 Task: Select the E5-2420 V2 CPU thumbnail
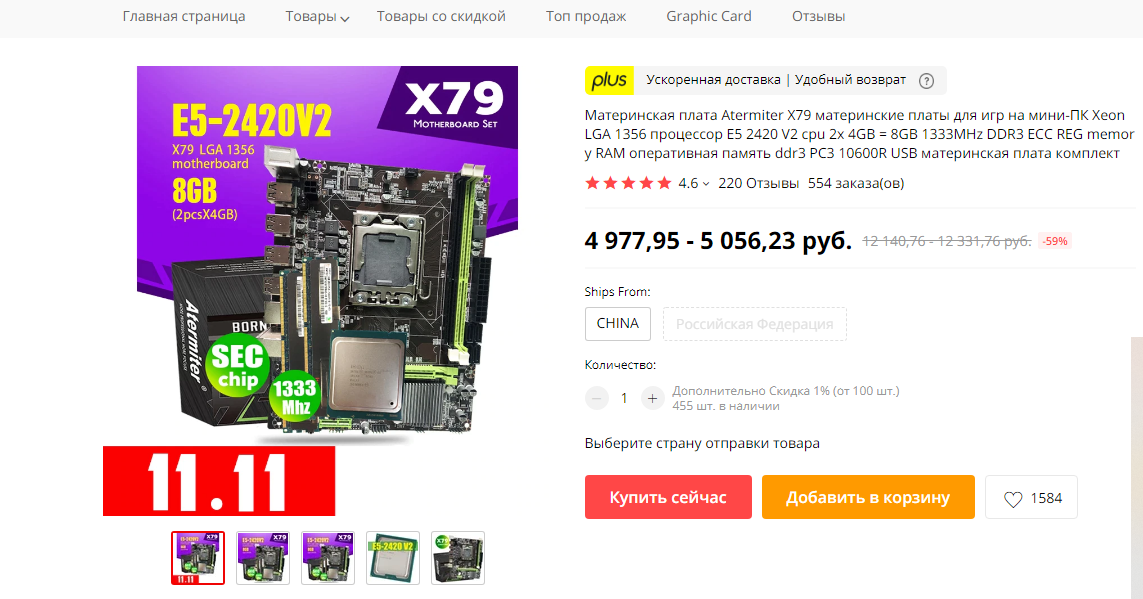tap(393, 557)
